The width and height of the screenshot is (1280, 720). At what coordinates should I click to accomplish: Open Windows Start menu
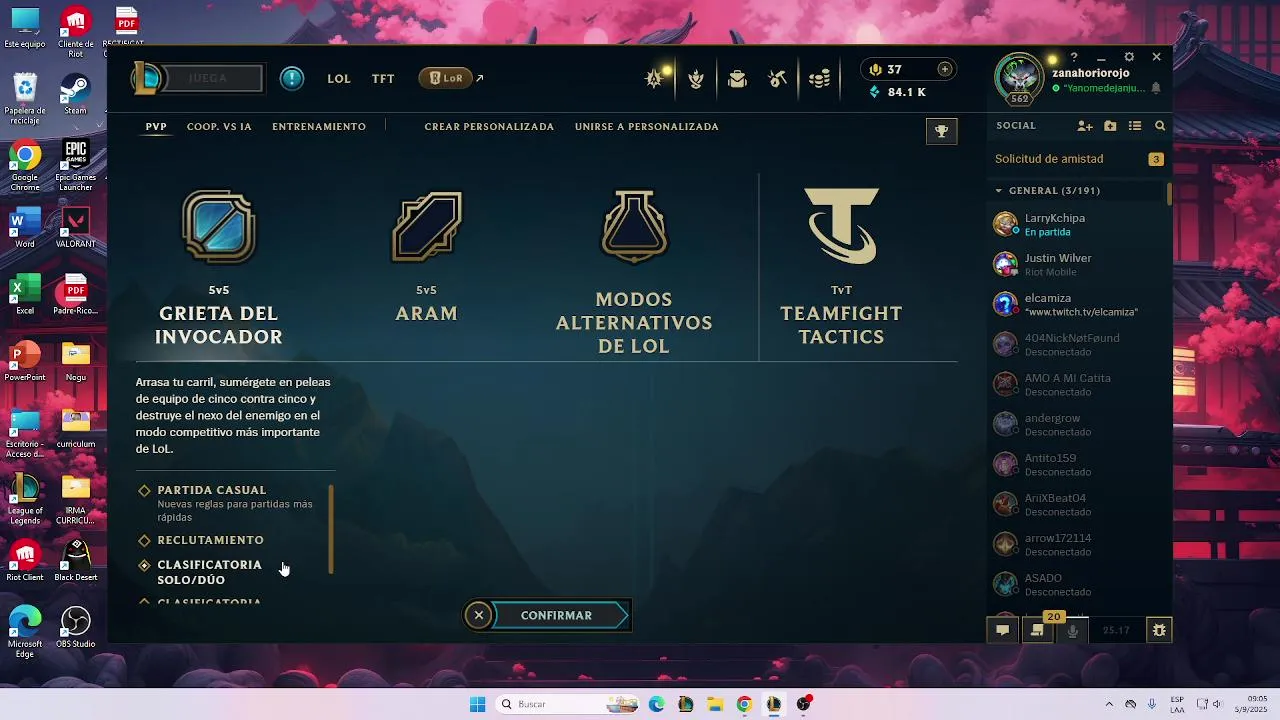pyautogui.click(x=477, y=704)
